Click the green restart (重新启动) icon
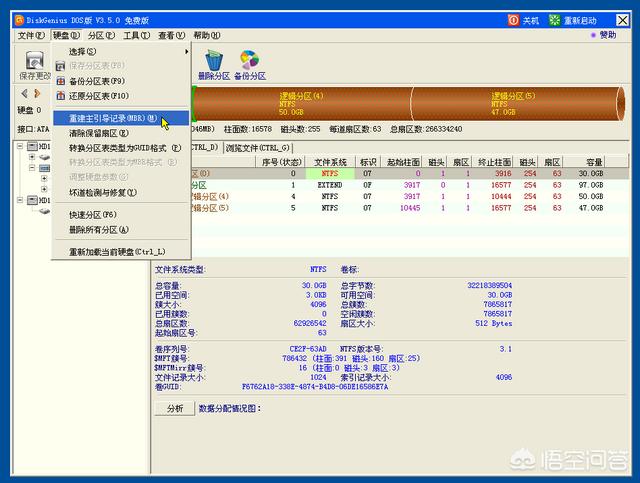Viewport: 640px width, 483px height. click(554, 20)
